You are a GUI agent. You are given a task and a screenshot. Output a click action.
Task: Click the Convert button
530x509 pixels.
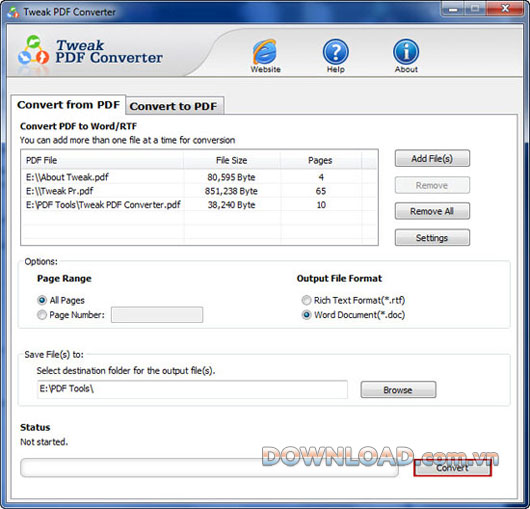tap(452, 468)
